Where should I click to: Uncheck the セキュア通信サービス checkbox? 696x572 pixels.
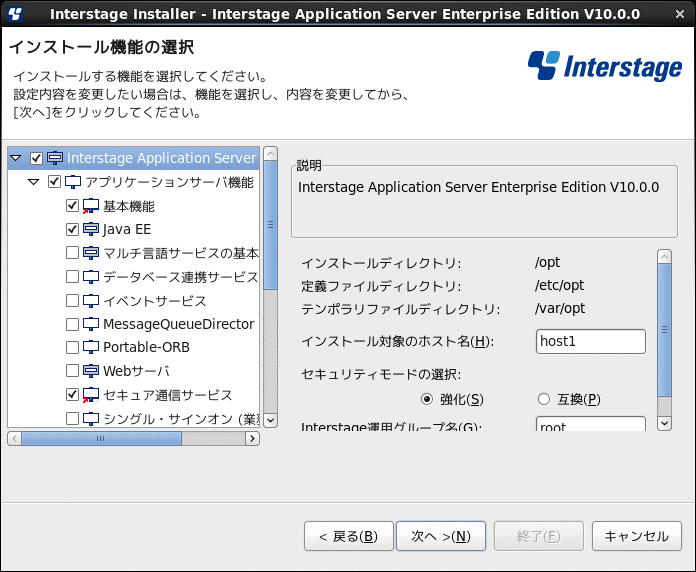(72, 394)
